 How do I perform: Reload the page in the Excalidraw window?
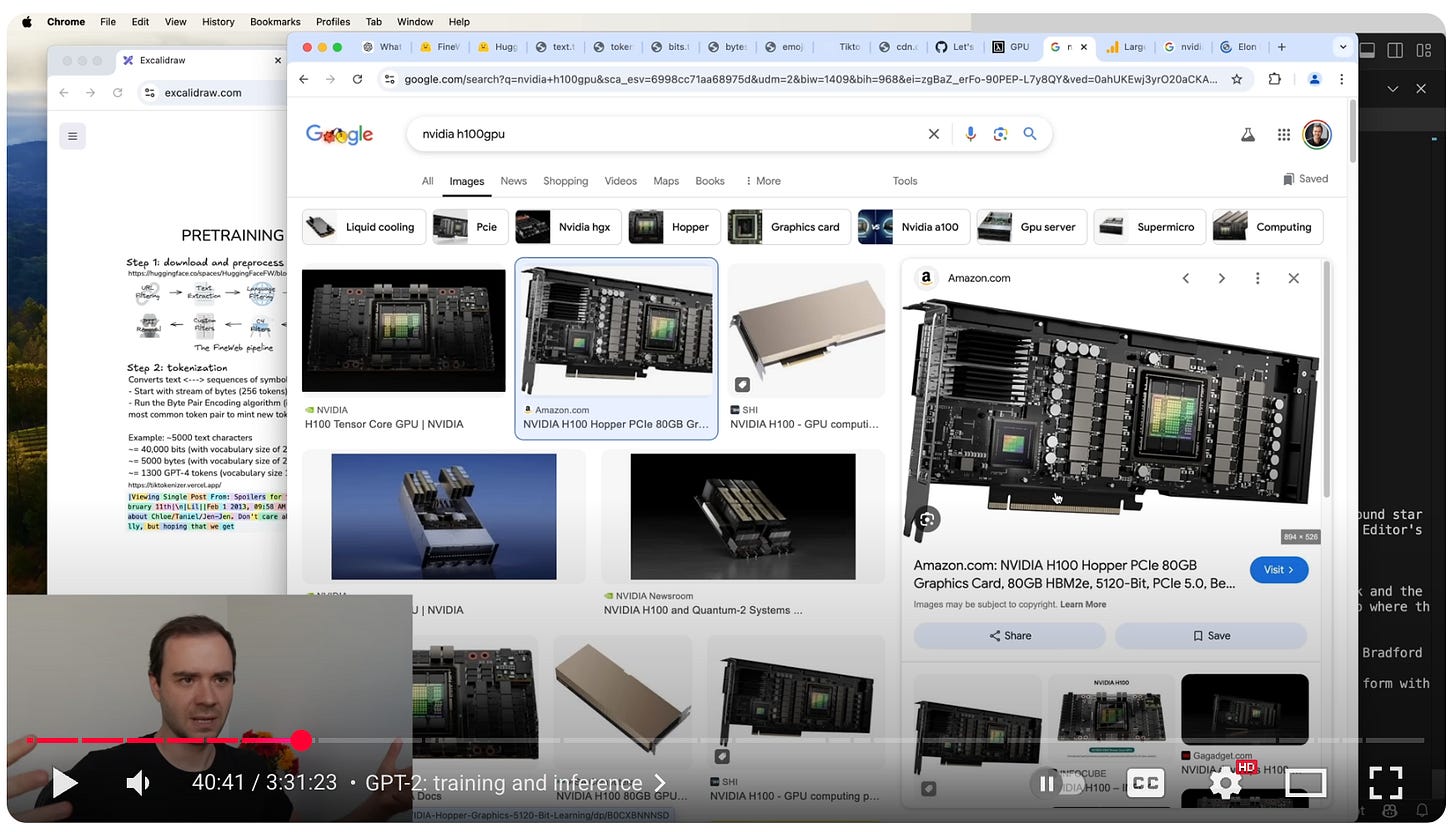pos(117,92)
